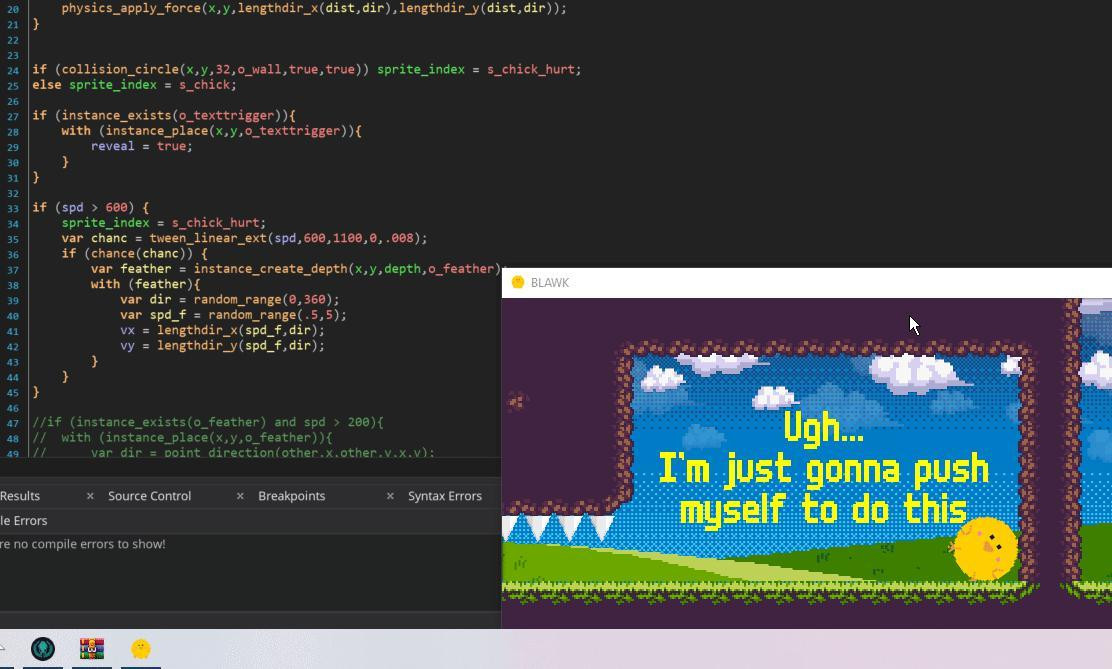Open GameMaker from the taskbar
The width and height of the screenshot is (1112, 669).
(x=43, y=648)
